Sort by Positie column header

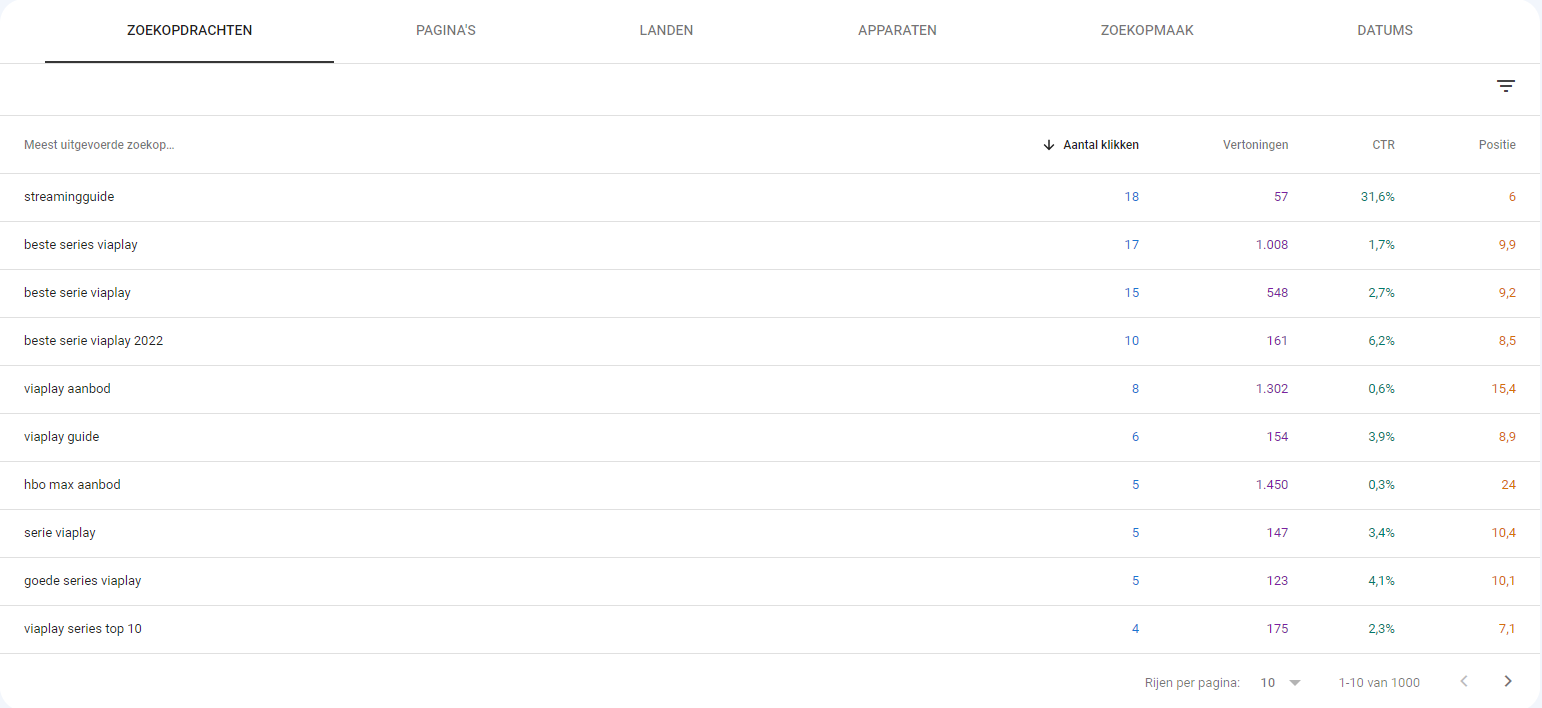coord(1497,145)
